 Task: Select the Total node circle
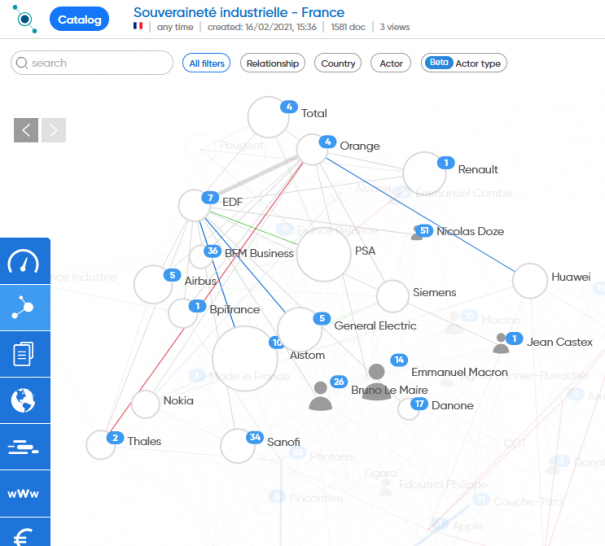[269, 117]
